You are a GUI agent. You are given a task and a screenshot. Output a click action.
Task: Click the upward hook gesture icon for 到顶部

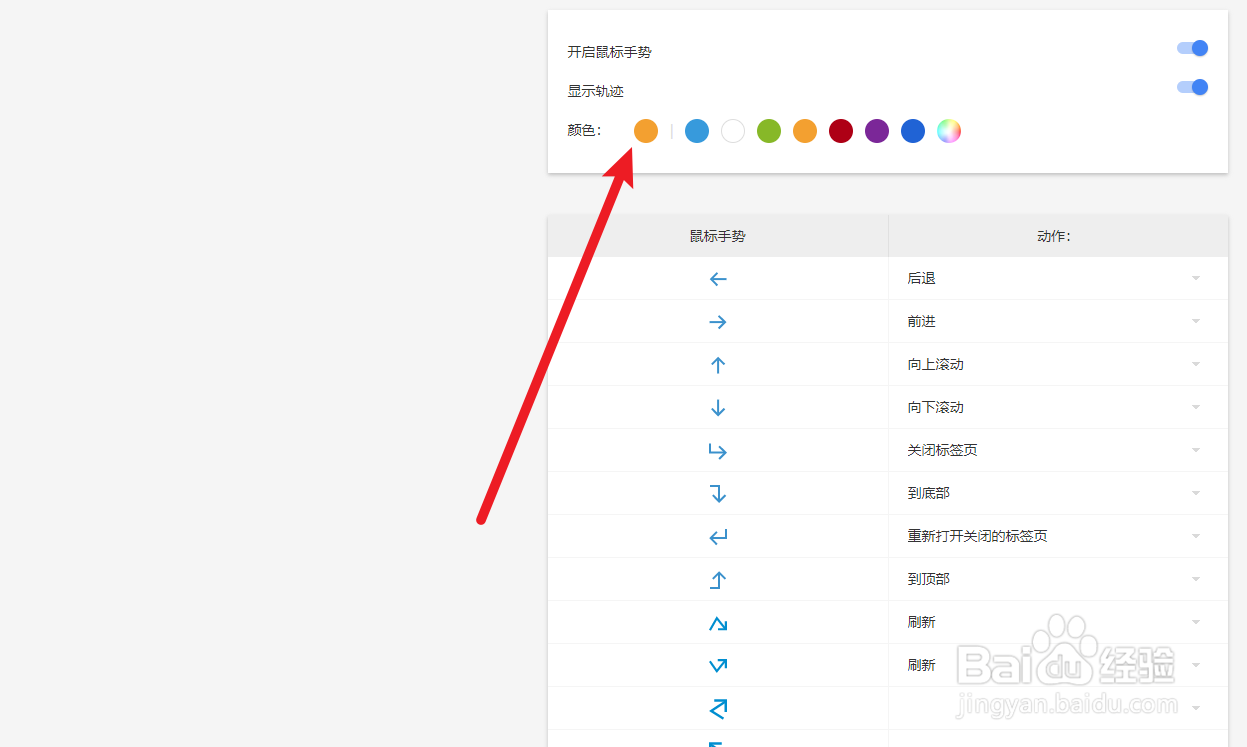click(718, 578)
